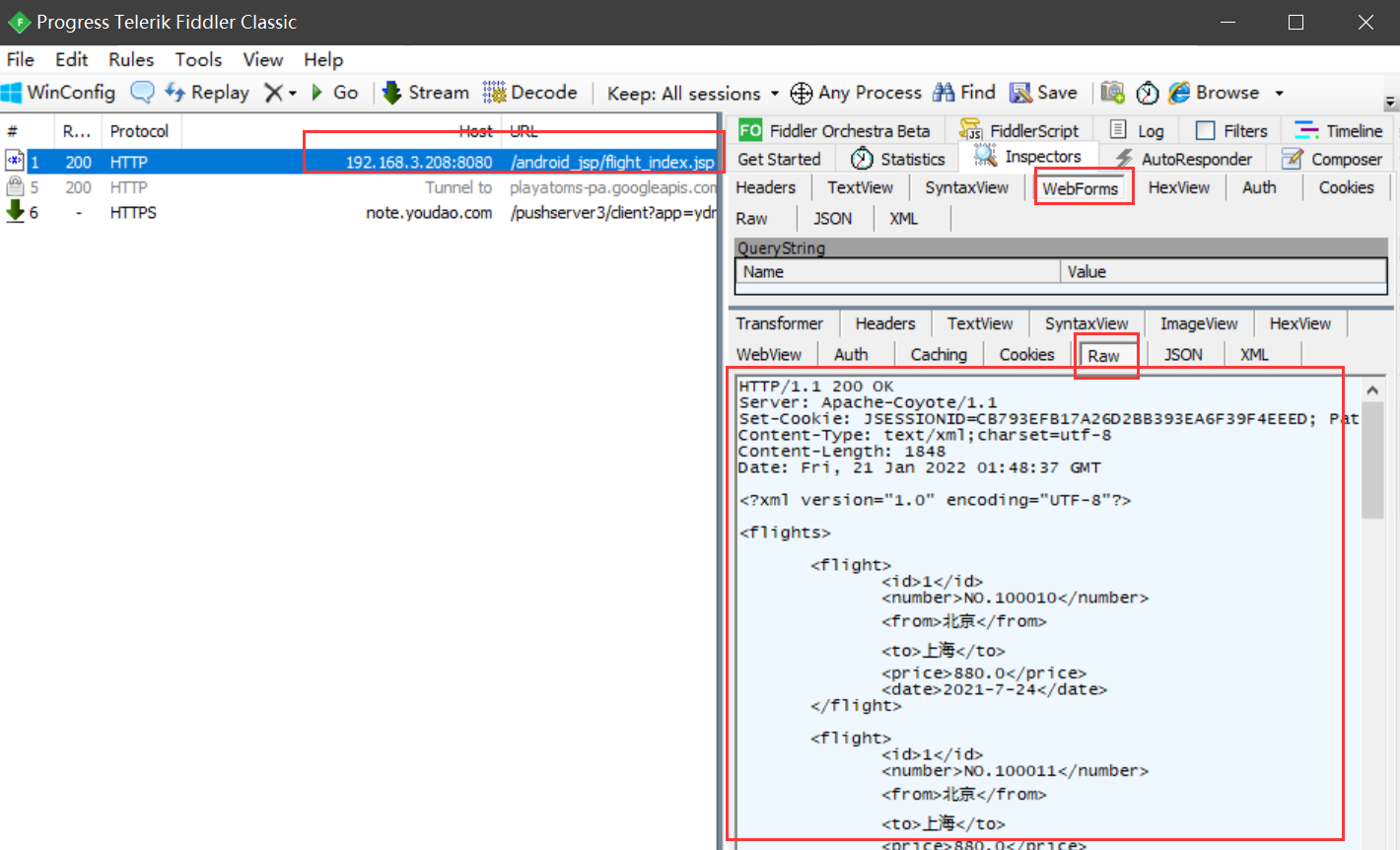The height and width of the screenshot is (850, 1400).
Task: Click the Remove sessions X icon
Action: click(x=273, y=93)
